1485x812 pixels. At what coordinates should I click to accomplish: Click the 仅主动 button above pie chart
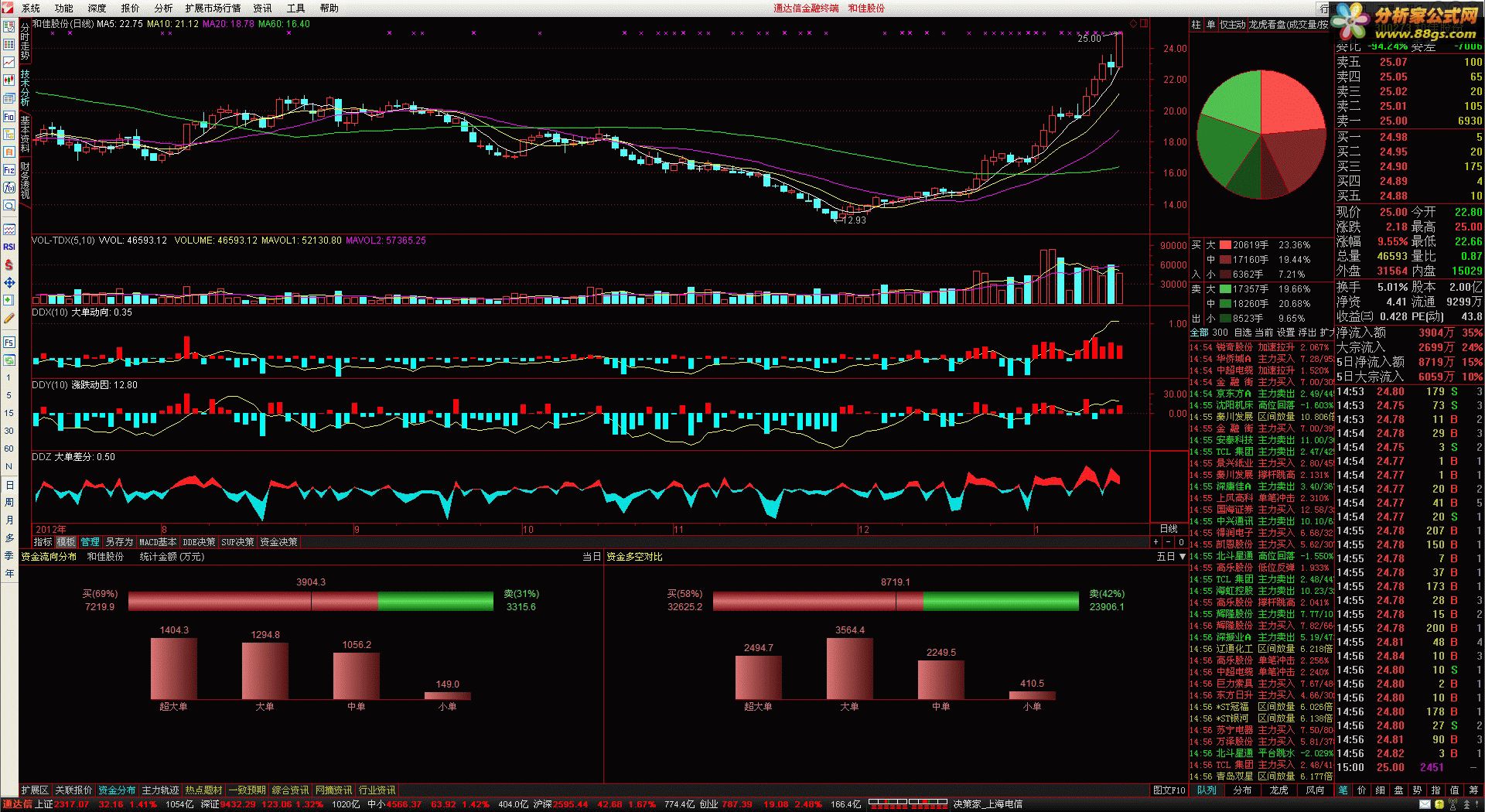[1233, 25]
